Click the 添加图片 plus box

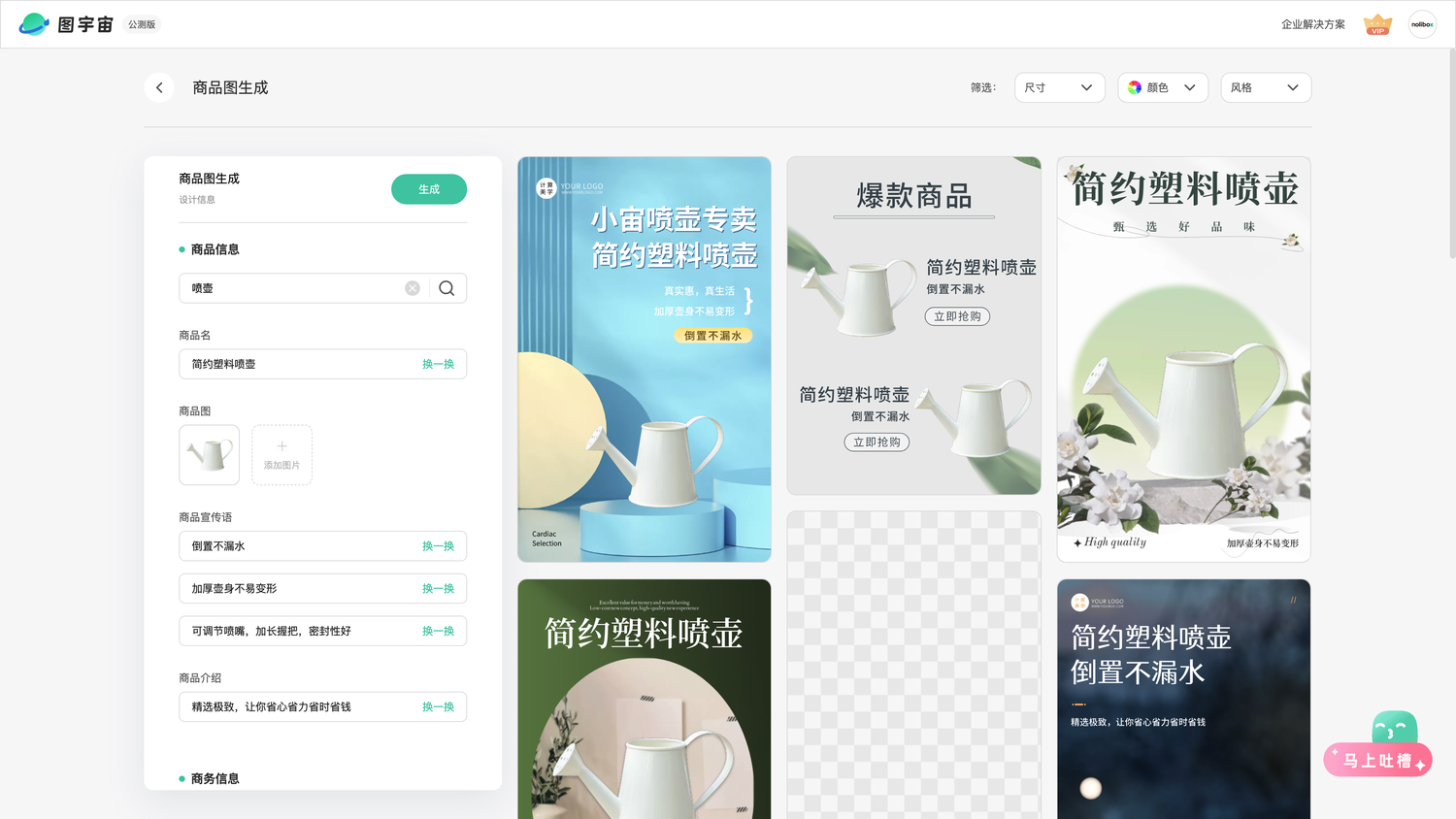(281, 455)
